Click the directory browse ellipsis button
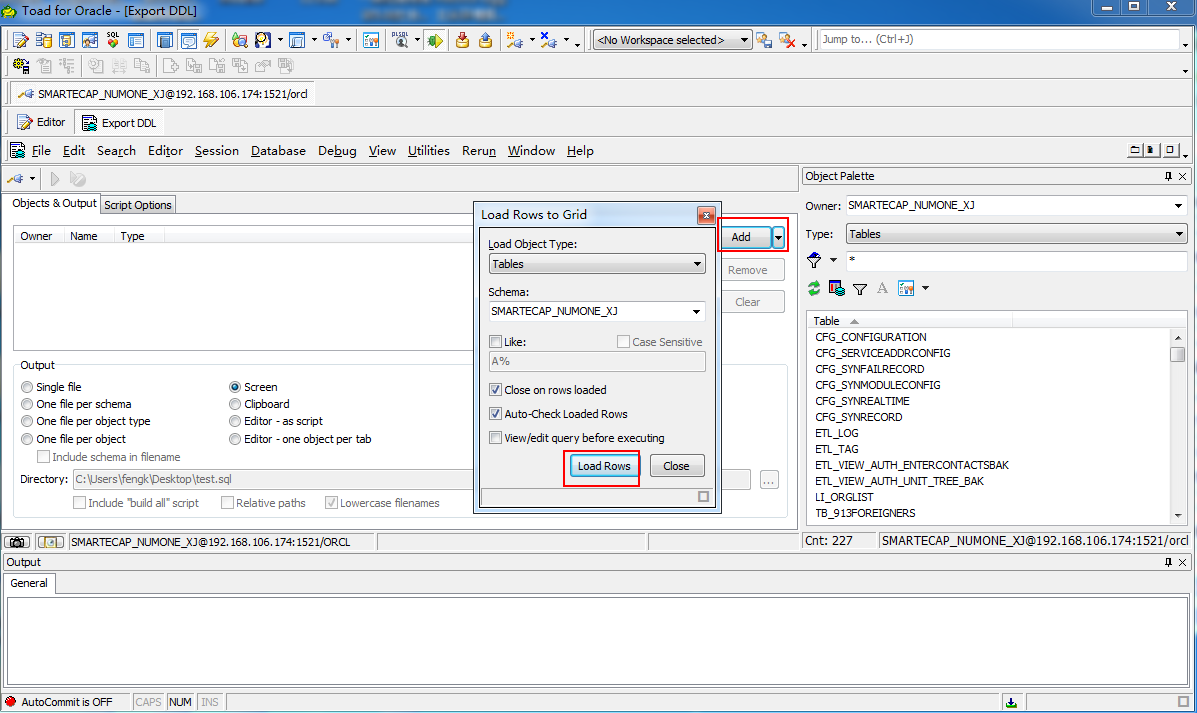Screen dimensions: 1197x713 pyautogui.click(x=769, y=480)
